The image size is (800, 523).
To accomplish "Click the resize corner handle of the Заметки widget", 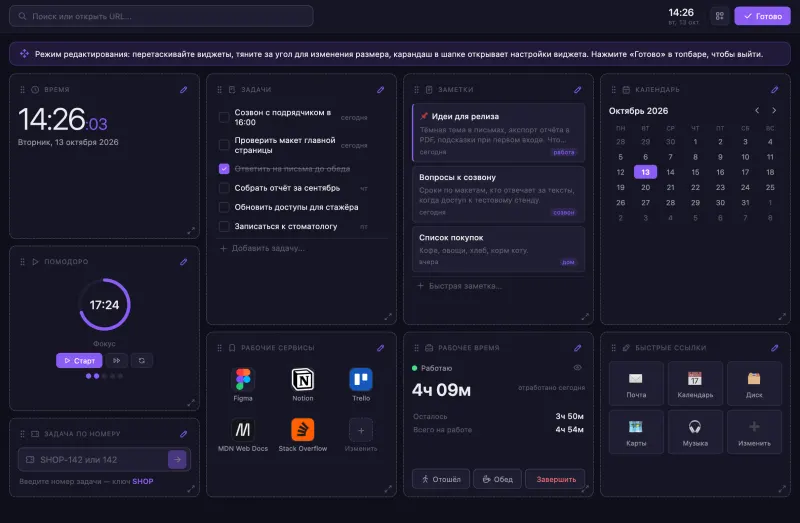I will (585, 317).
